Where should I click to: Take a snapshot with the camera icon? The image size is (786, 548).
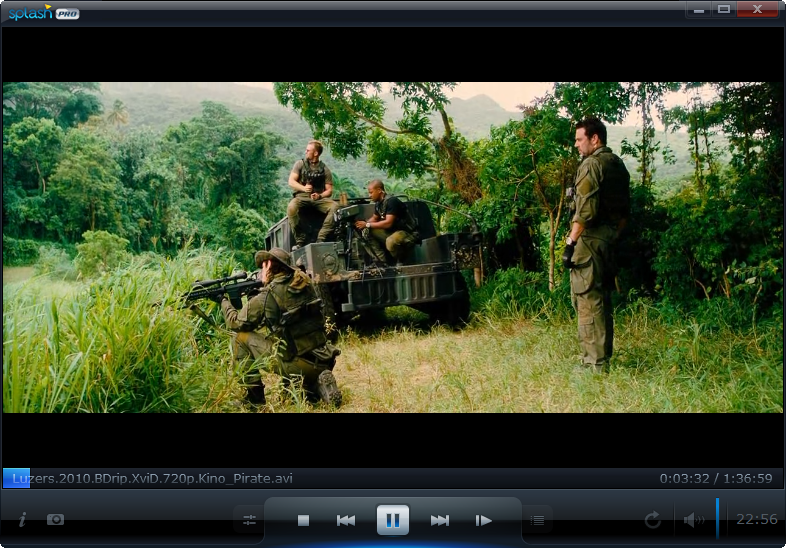tap(55, 519)
